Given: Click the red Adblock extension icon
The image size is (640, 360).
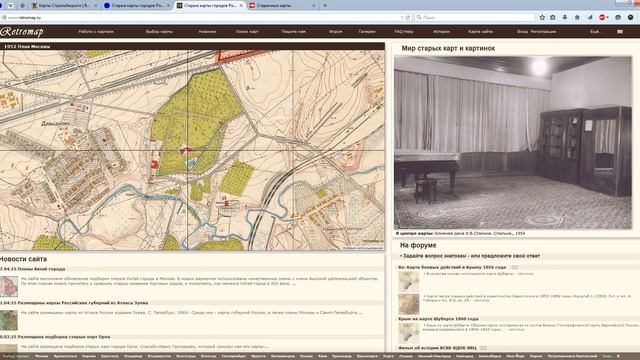Looking at the screenshot, I should coord(602,18).
